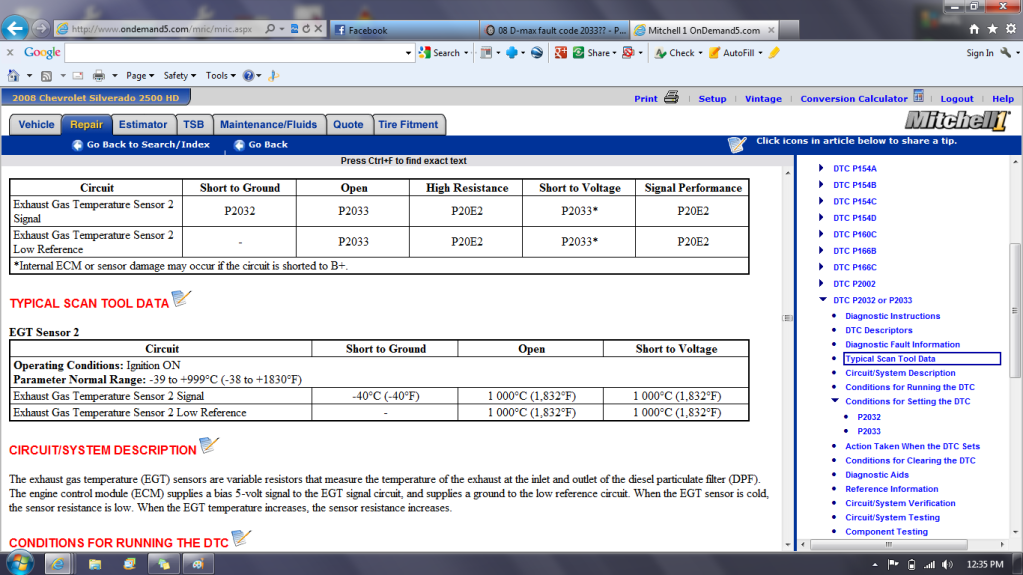This screenshot has width=1023, height=575.
Task: Open the Component Testing link
Action: tap(886, 532)
